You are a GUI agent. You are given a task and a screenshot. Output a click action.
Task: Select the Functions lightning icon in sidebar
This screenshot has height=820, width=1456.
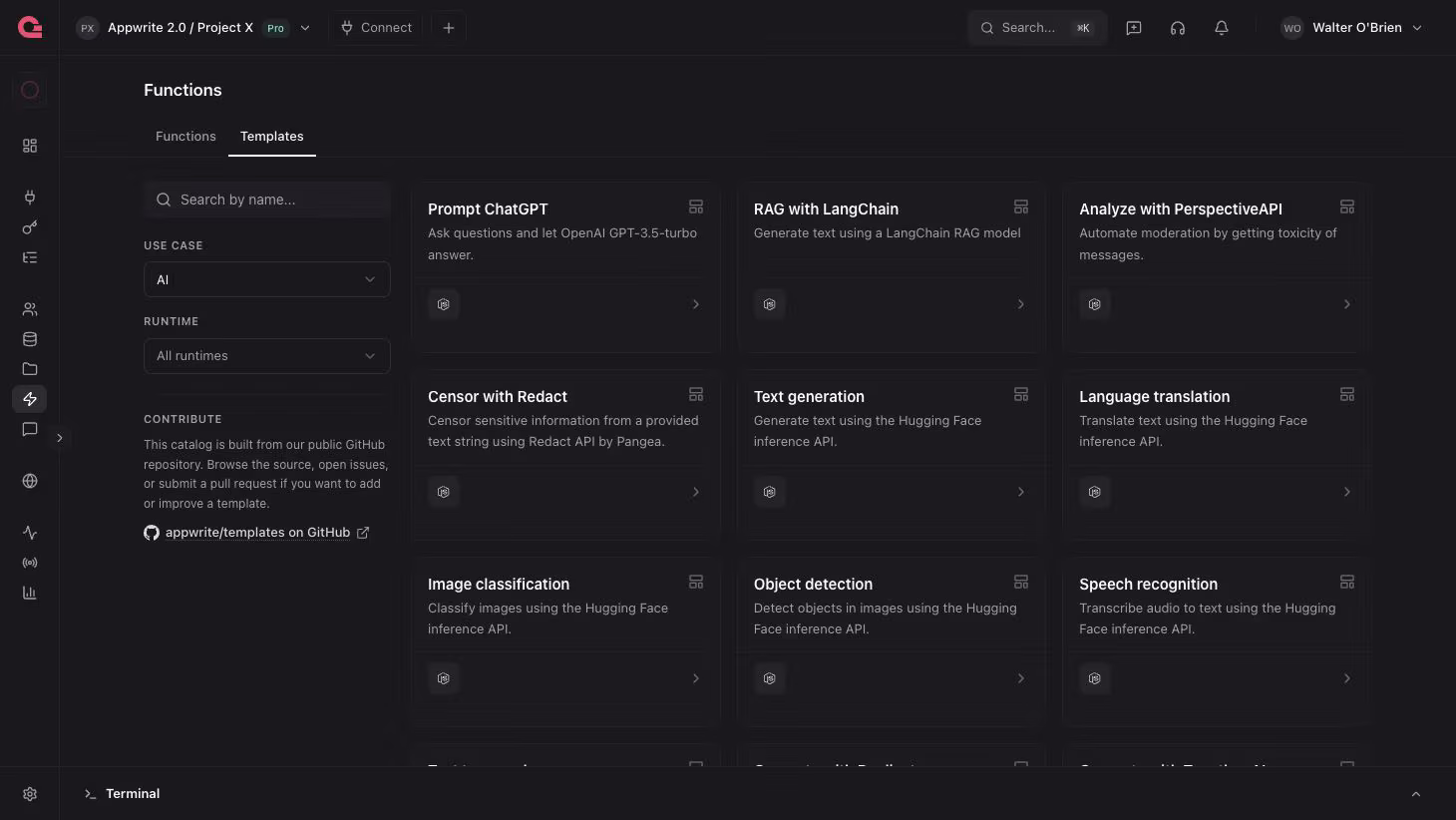30,399
